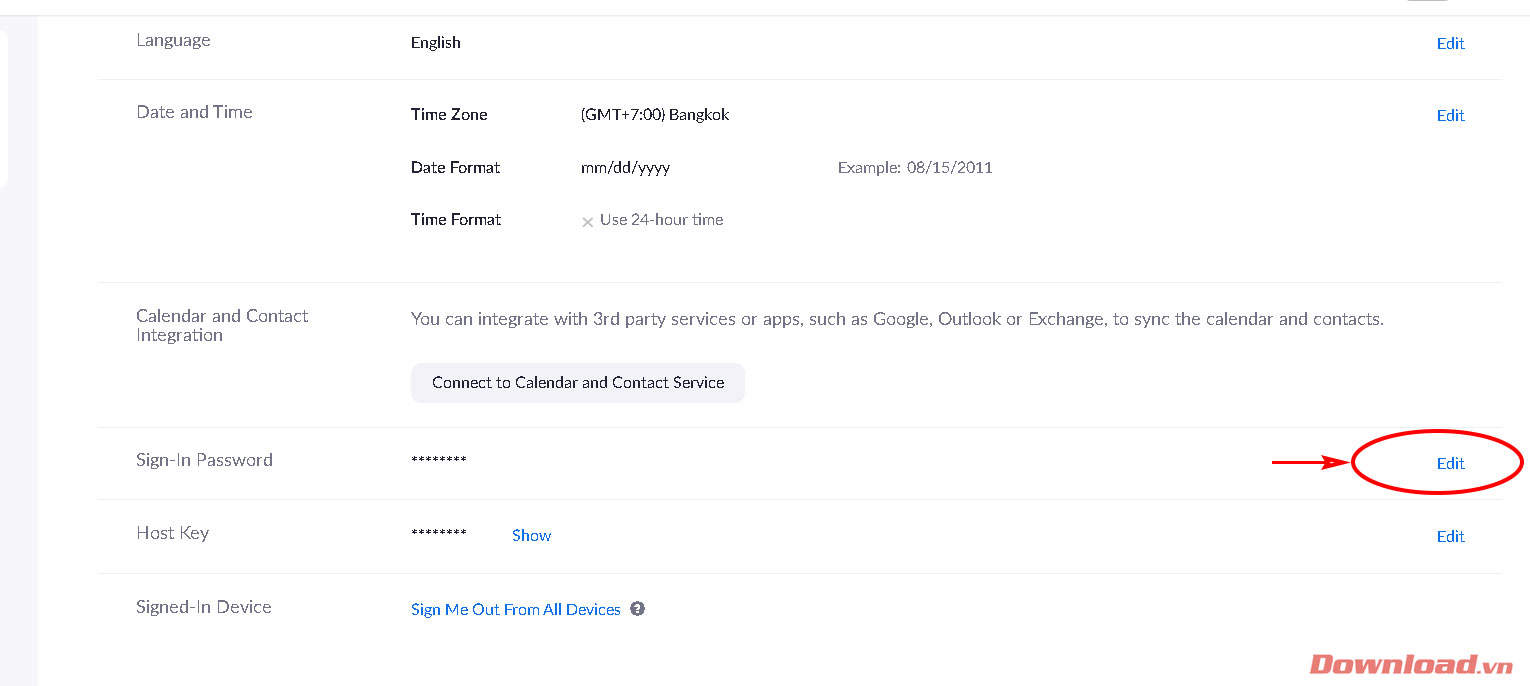1530x686 pixels.
Task: Click the Calendar and Contact Integration label
Action: coord(221,325)
